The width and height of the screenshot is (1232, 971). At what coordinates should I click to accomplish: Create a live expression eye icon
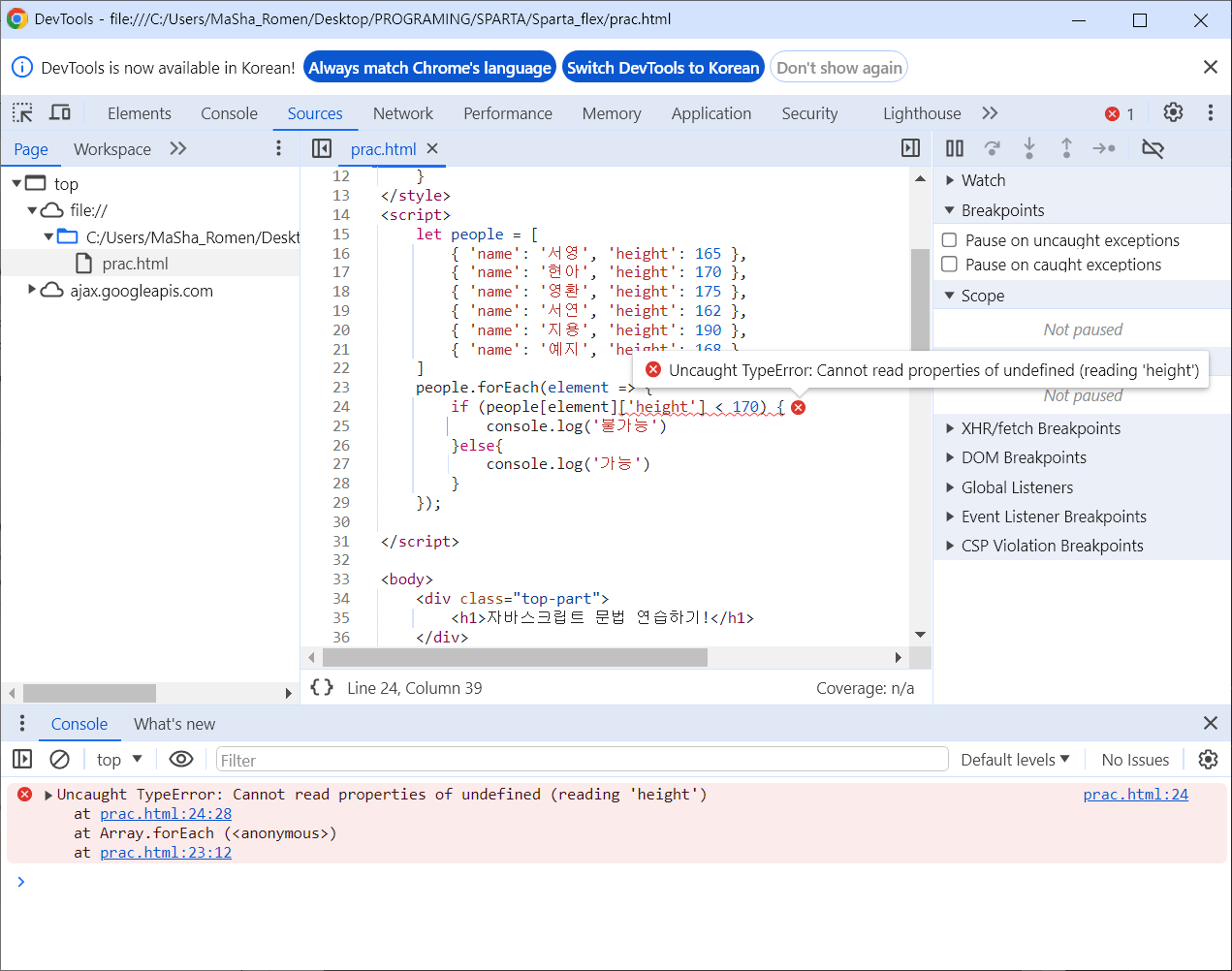tap(181, 759)
